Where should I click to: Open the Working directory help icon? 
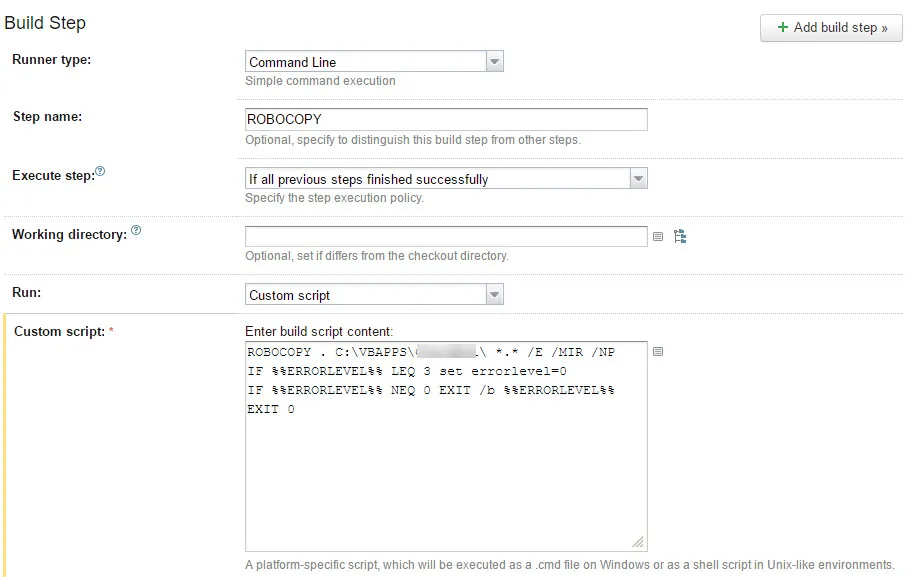click(x=136, y=230)
